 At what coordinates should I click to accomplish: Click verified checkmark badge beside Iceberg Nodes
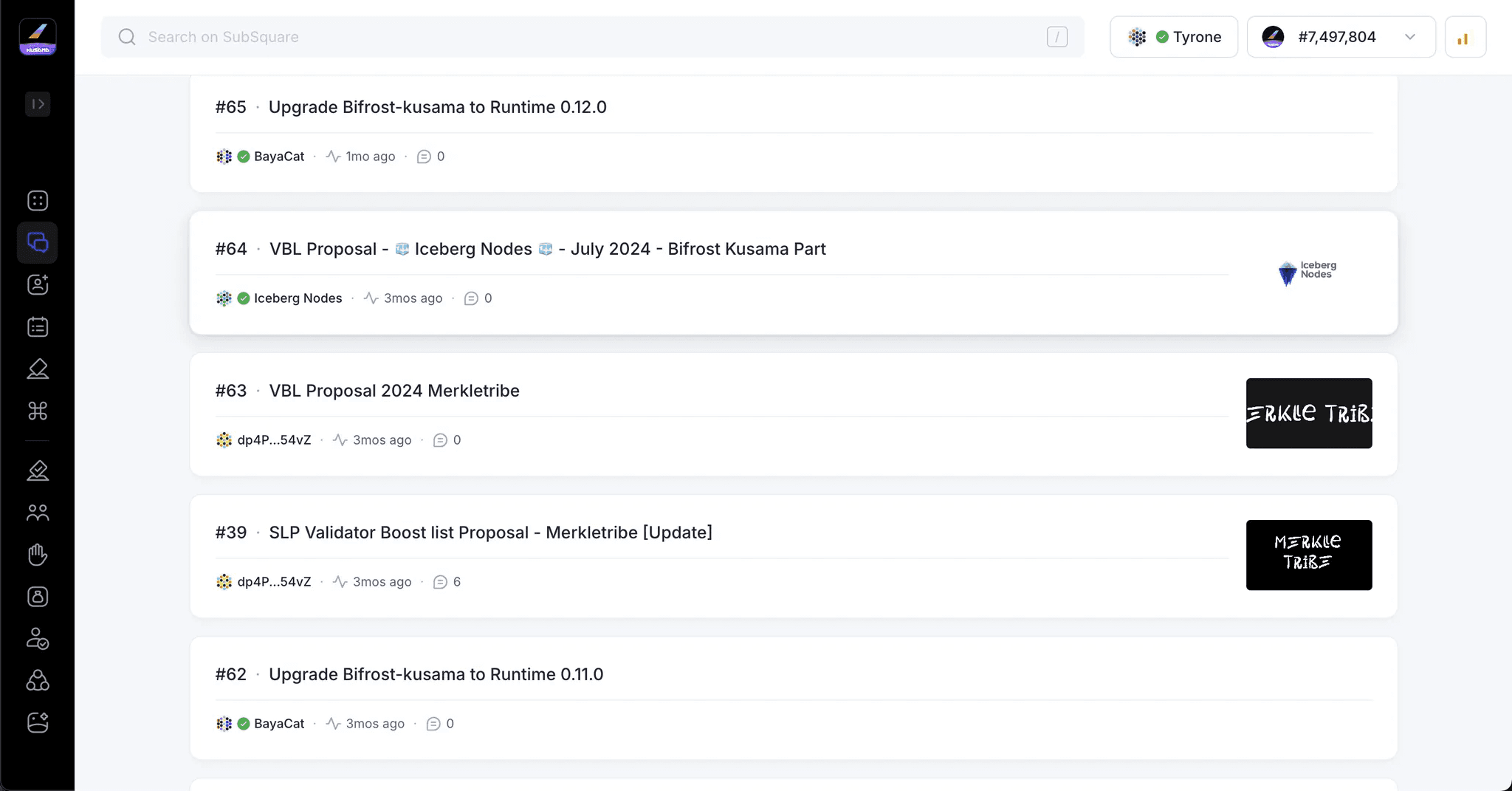244,298
